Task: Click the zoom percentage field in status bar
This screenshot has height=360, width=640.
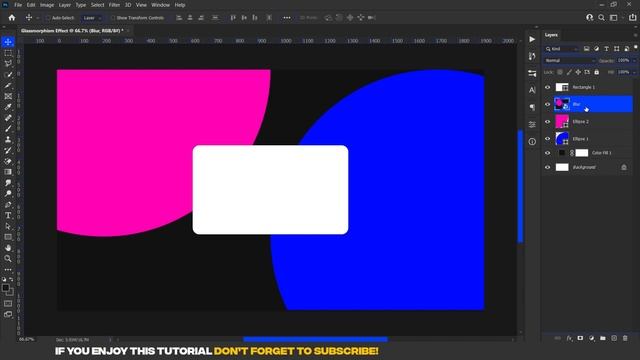Action: tap(27, 340)
